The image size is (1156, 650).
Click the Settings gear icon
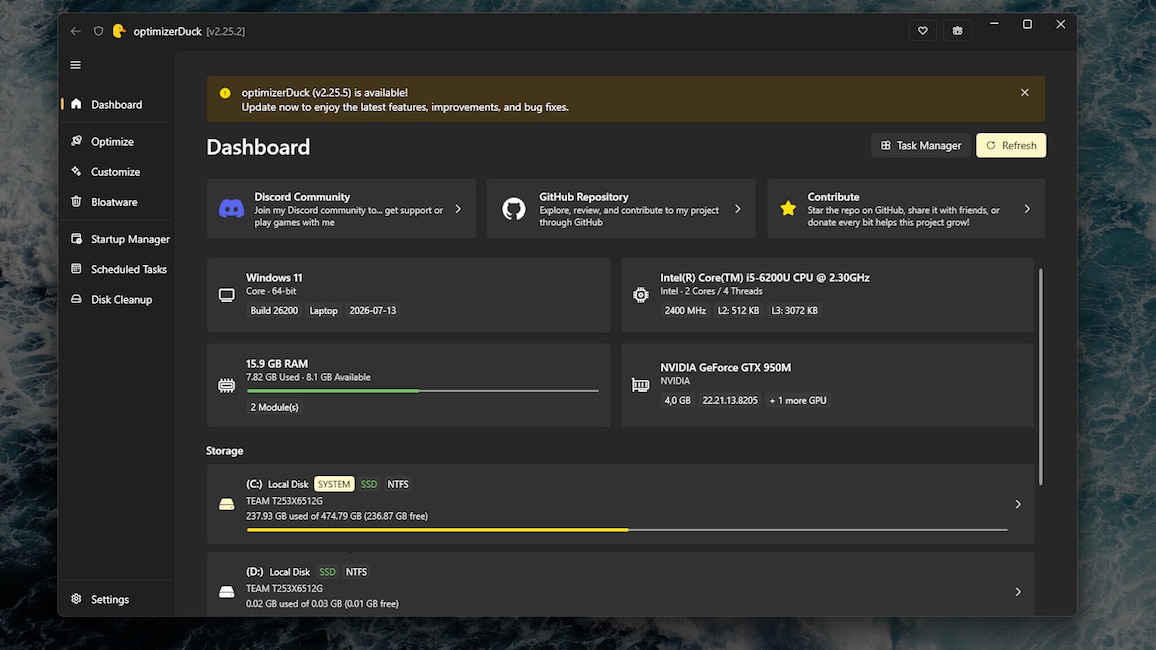[76, 599]
